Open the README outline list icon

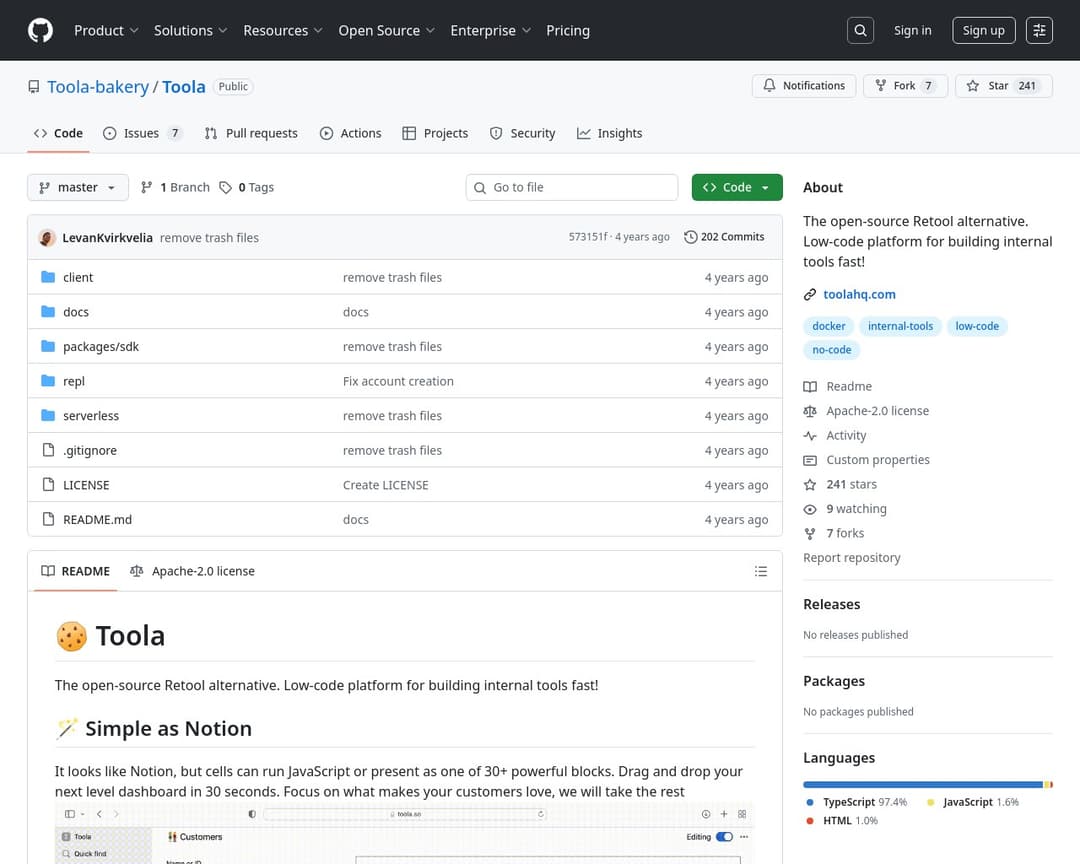click(x=761, y=571)
